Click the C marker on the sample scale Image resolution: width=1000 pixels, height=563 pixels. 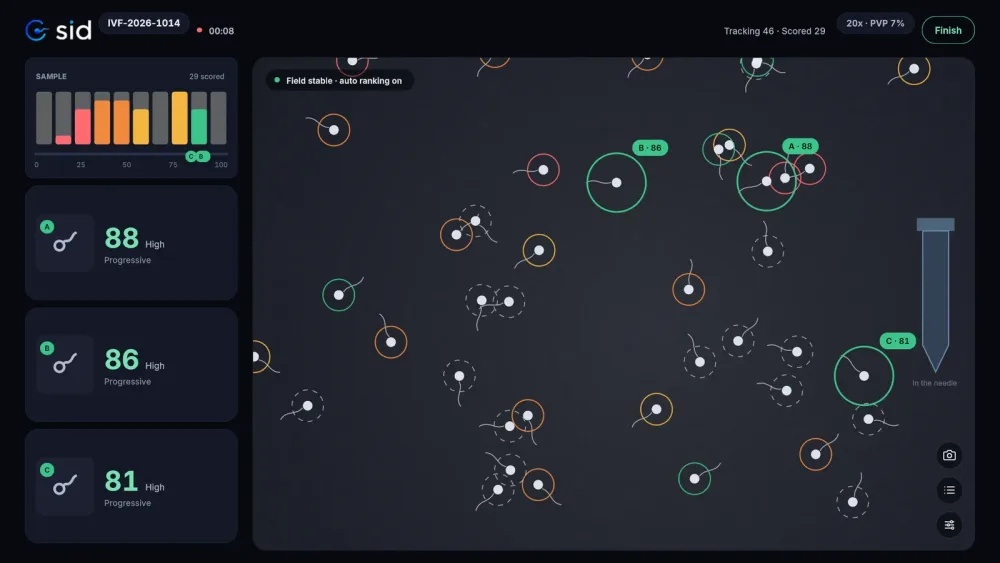[191, 157]
